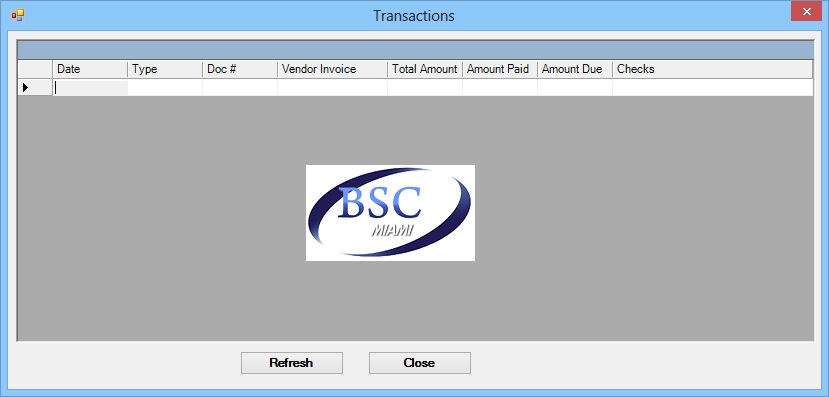
Task: Click the Amount Paid column header
Action: 500,69
